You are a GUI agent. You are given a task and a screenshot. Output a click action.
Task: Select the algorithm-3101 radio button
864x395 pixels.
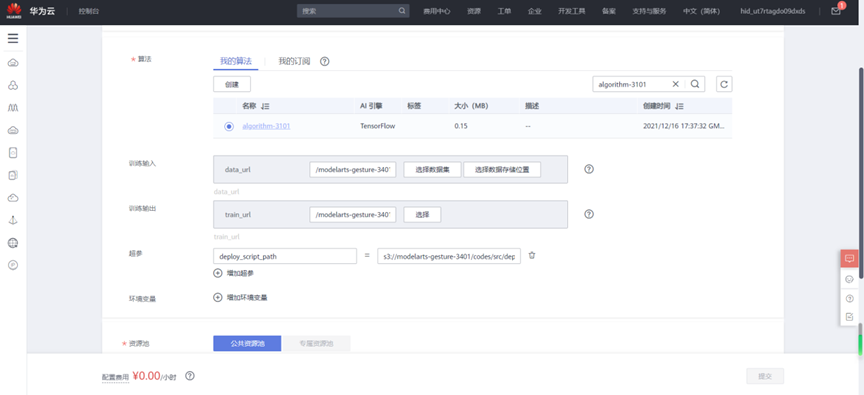(x=229, y=126)
